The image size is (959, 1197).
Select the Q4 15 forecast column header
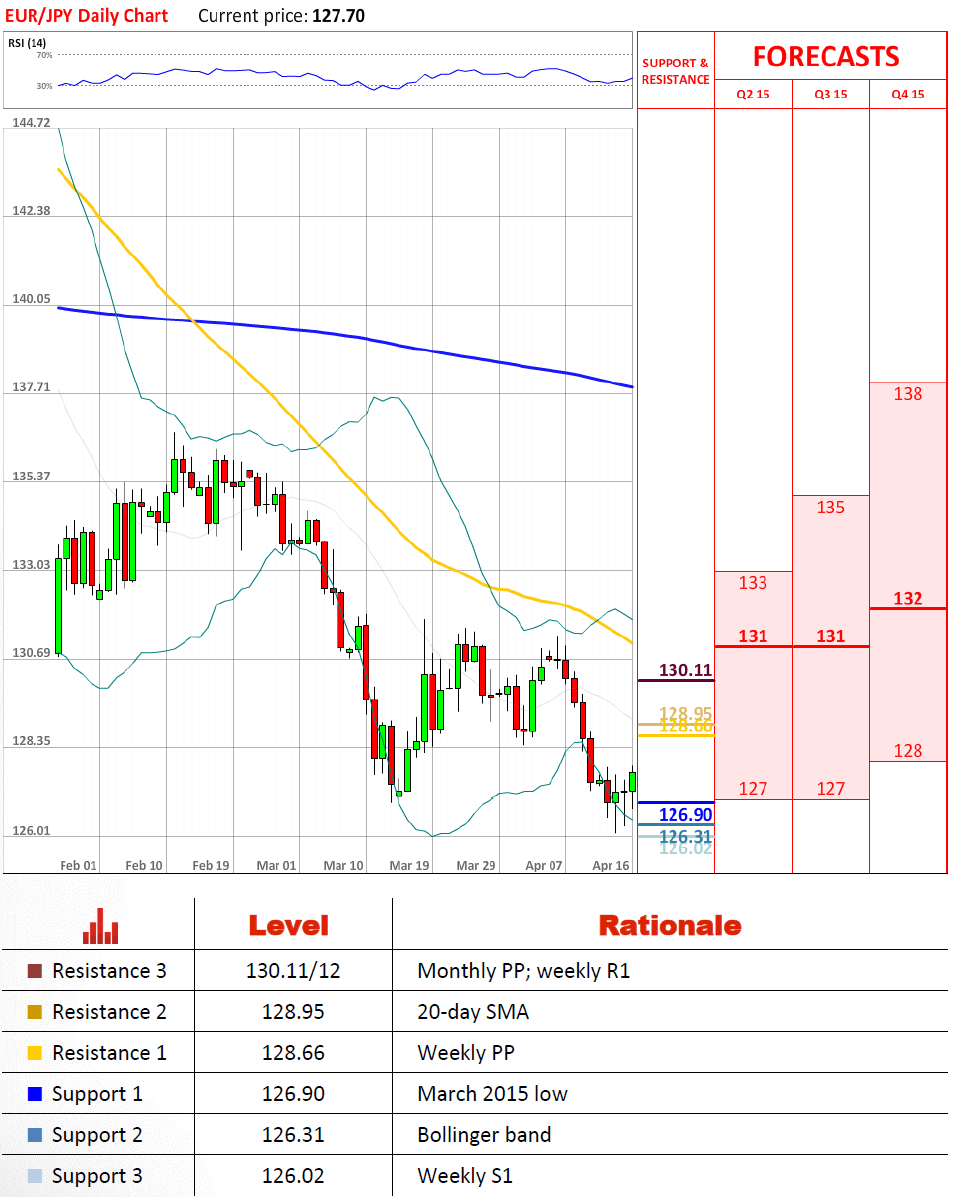point(908,94)
